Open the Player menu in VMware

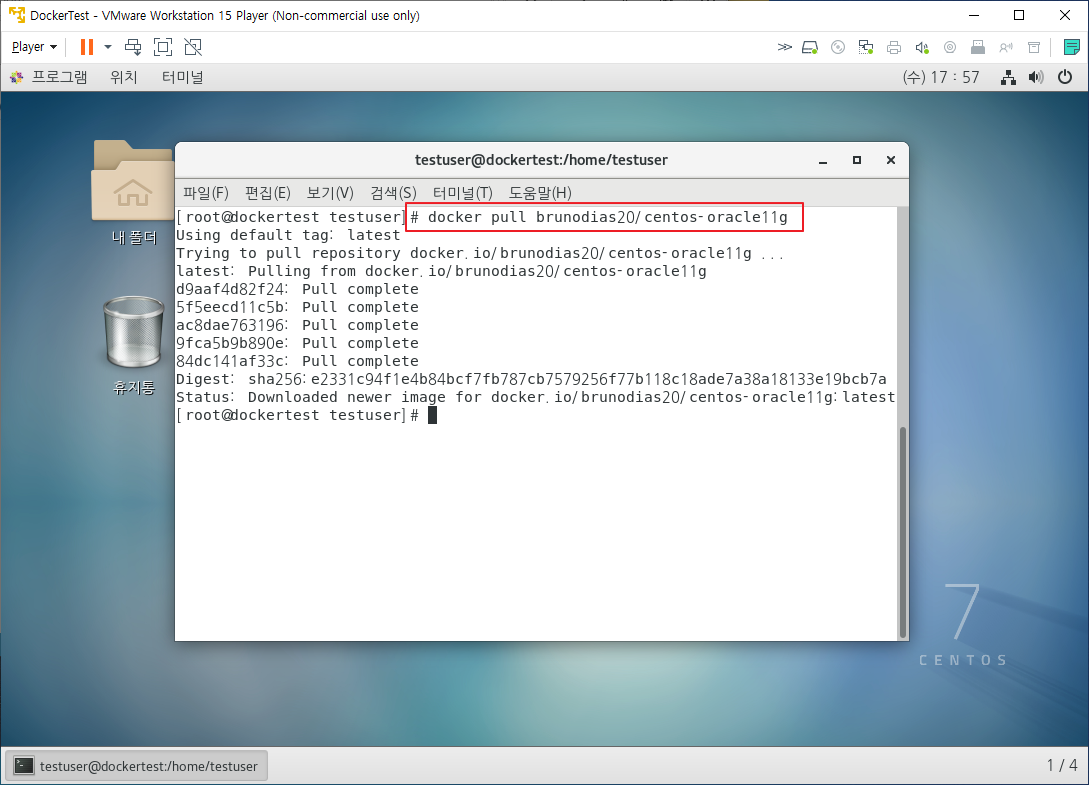34,47
